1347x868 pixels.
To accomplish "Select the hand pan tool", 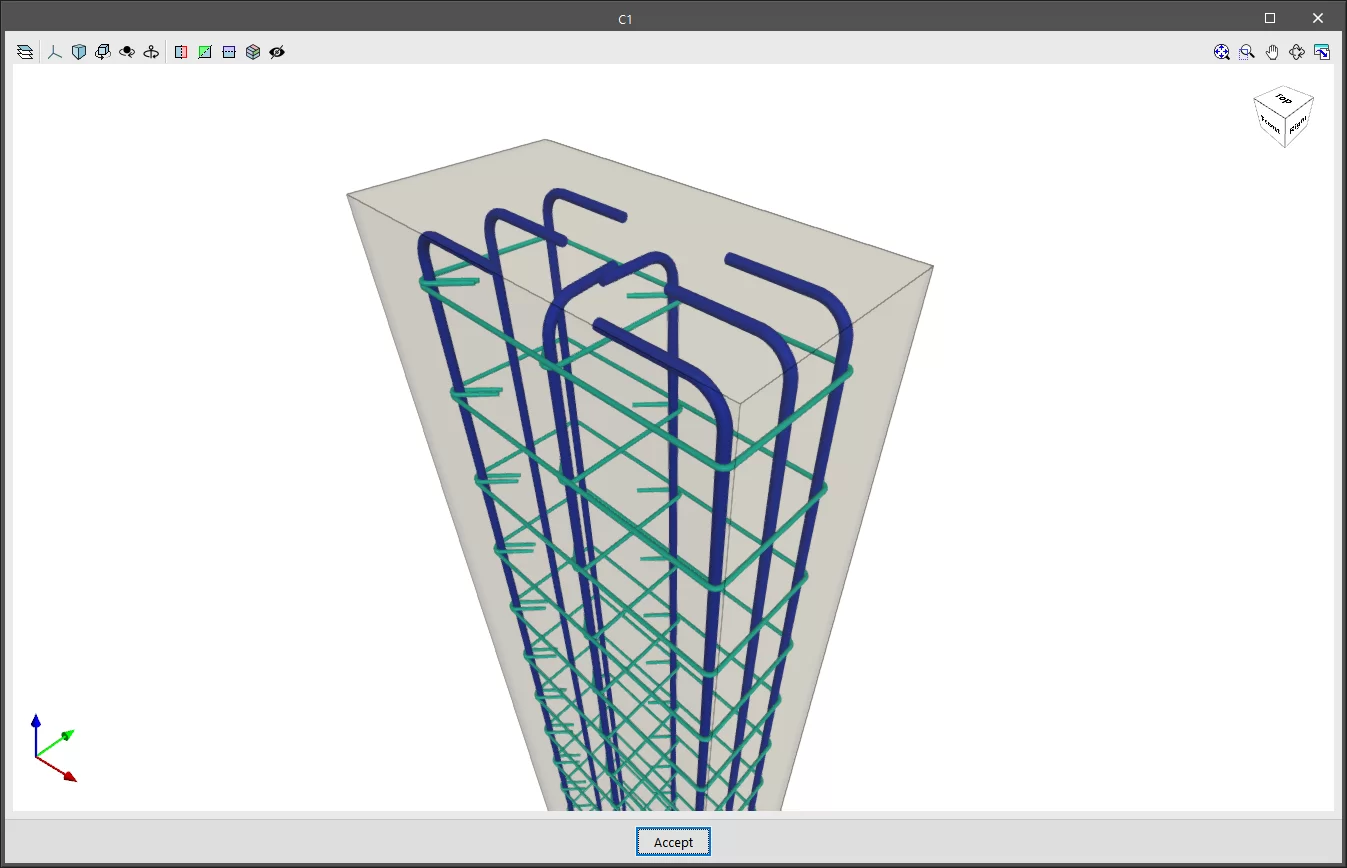I will click(1272, 52).
